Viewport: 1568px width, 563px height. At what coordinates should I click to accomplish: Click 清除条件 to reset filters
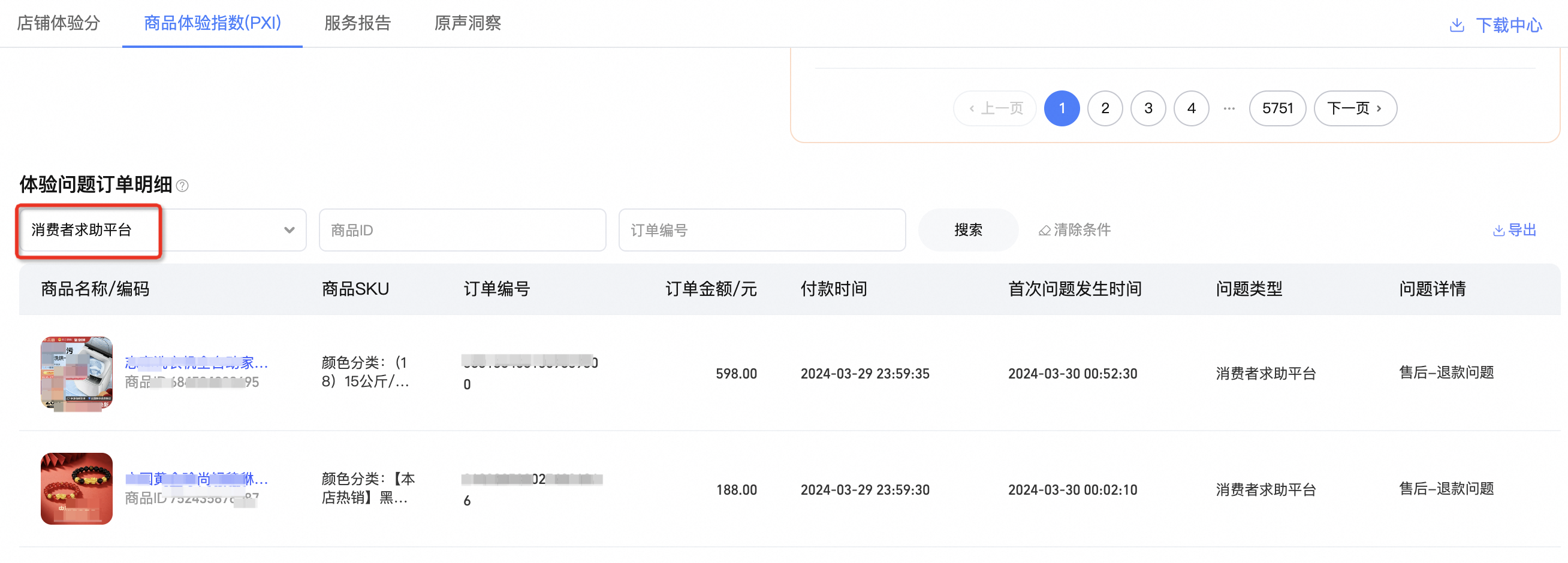[x=1082, y=230]
